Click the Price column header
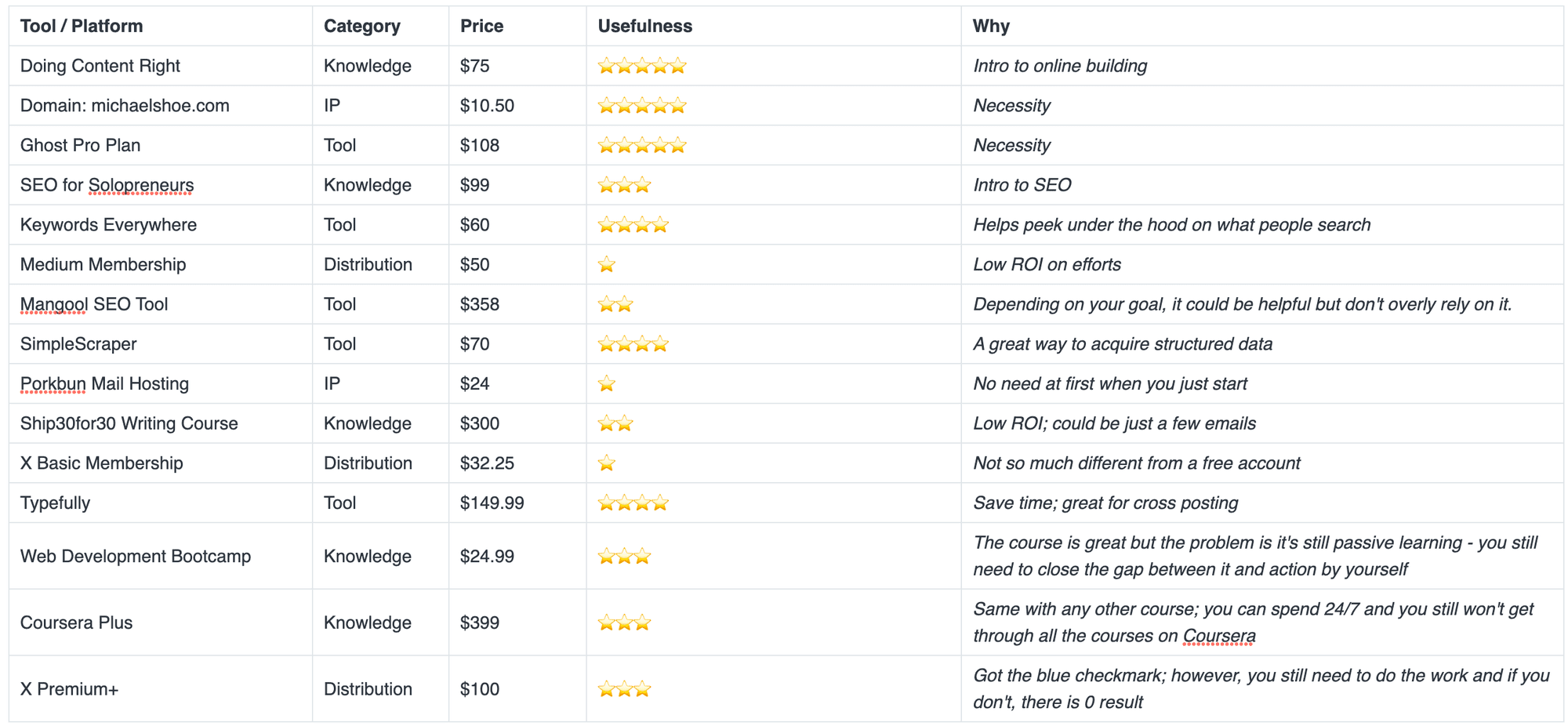The height and width of the screenshot is (726, 1568). tap(481, 26)
